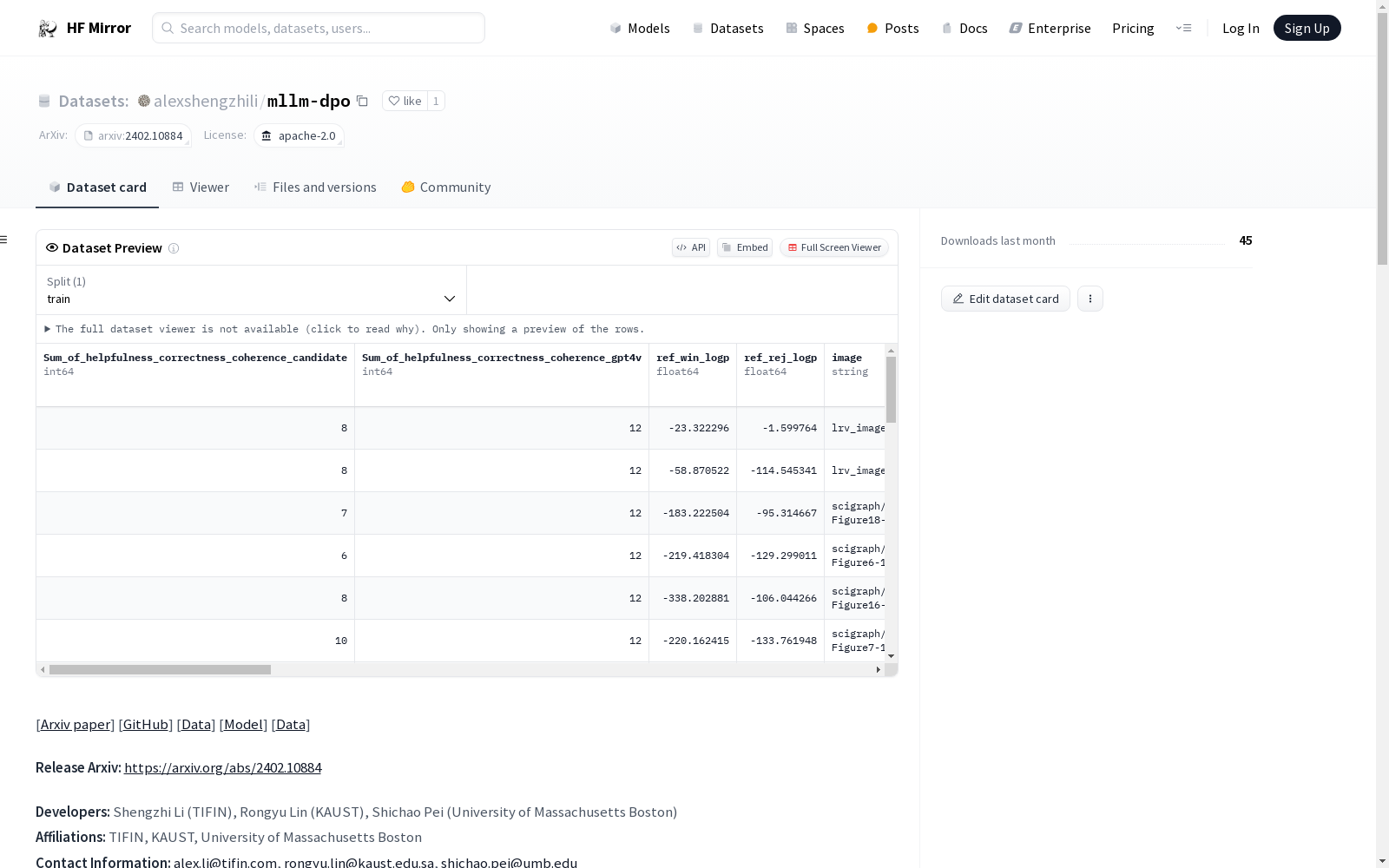This screenshot has height=868, width=1389.
Task: Click the ref_win_logp column header
Action: tap(693, 375)
